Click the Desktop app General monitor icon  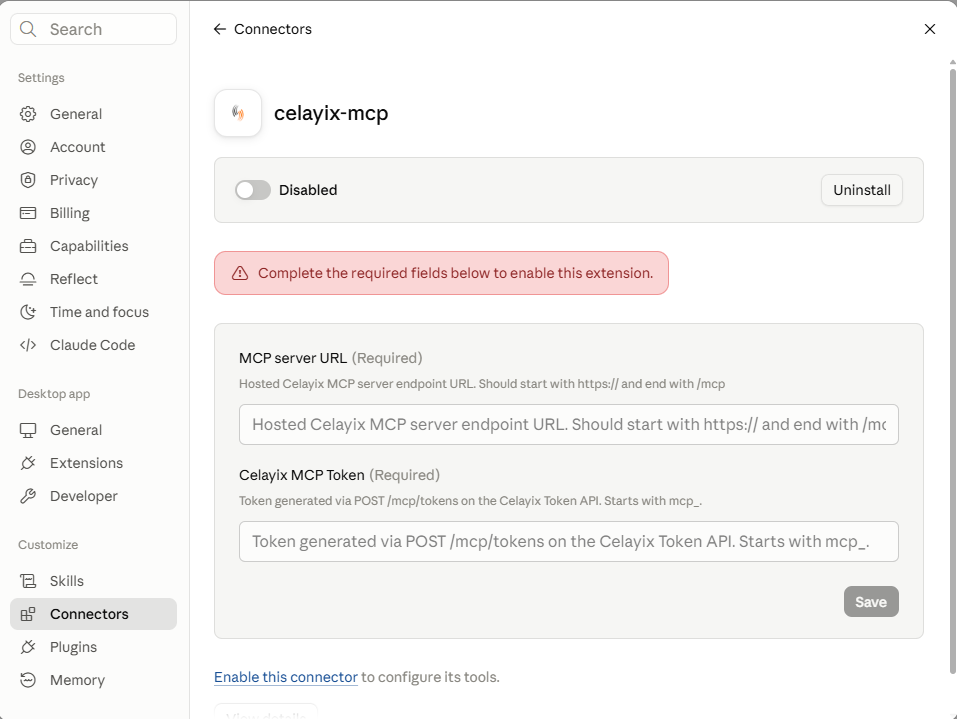coord(28,430)
